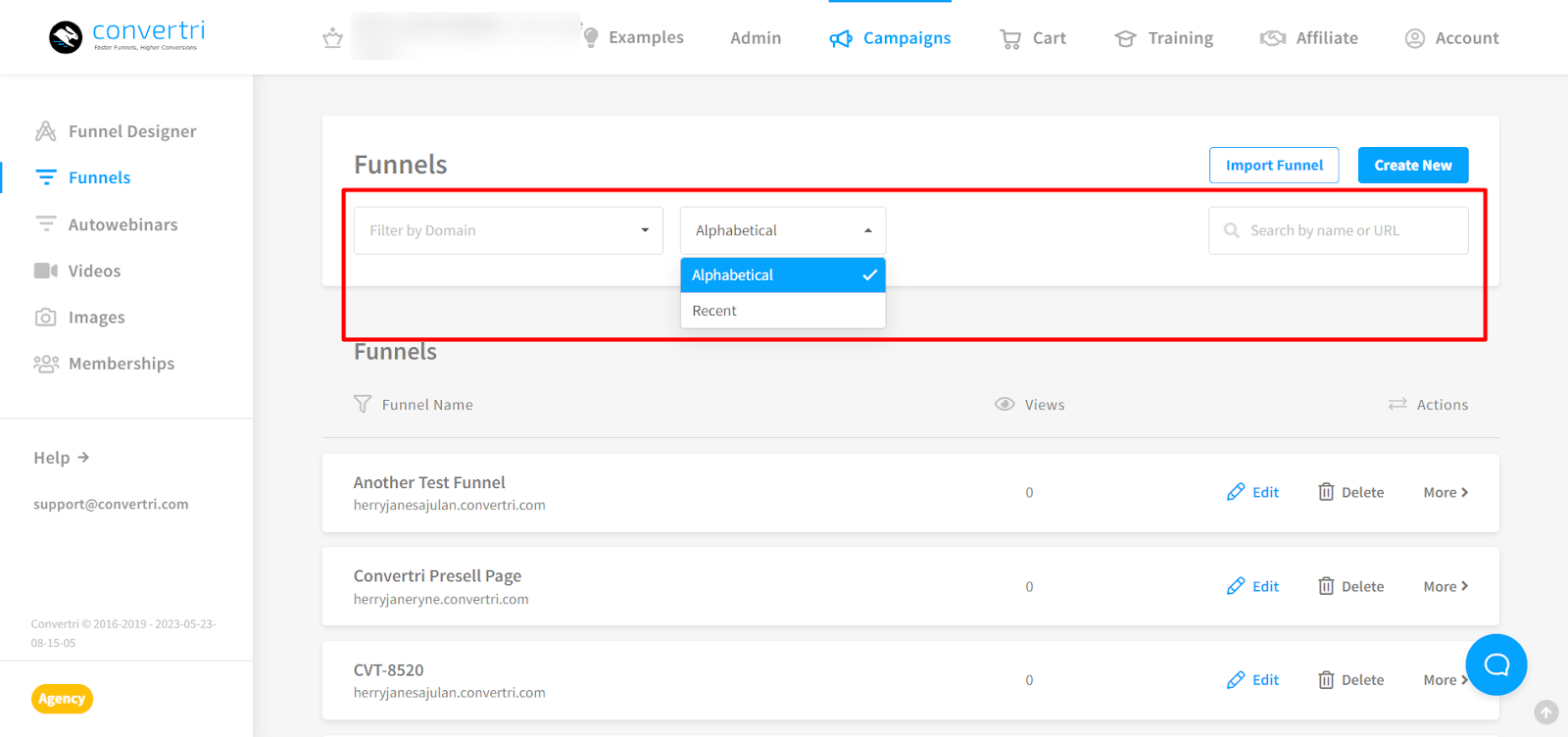Click the Another Test Funnel name
The image size is (1568, 737).
tap(429, 482)
